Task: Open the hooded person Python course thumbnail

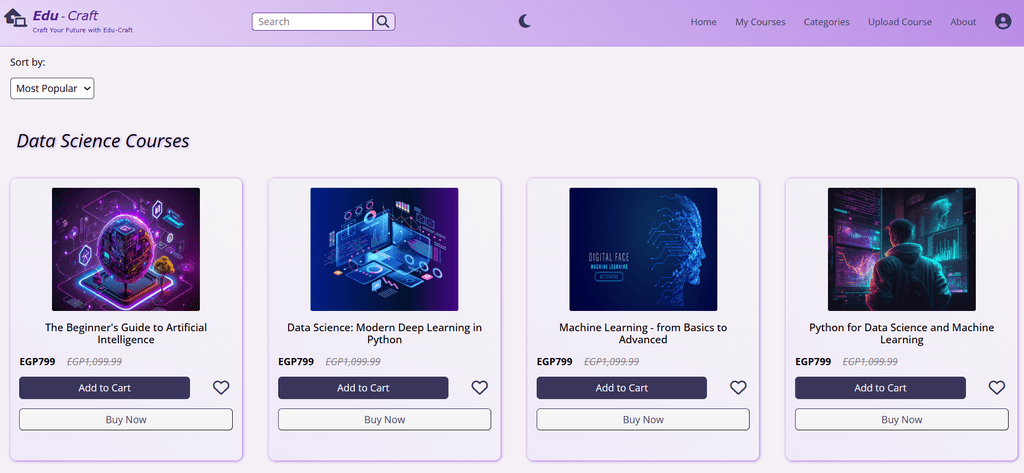Action: coord(902,250)
